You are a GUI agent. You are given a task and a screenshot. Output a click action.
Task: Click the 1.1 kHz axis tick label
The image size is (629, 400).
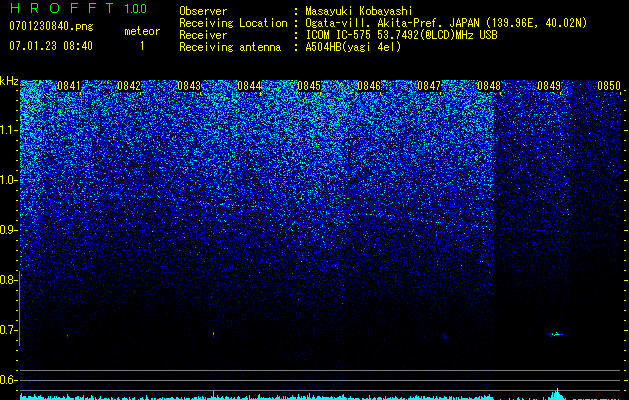[7, 130]
